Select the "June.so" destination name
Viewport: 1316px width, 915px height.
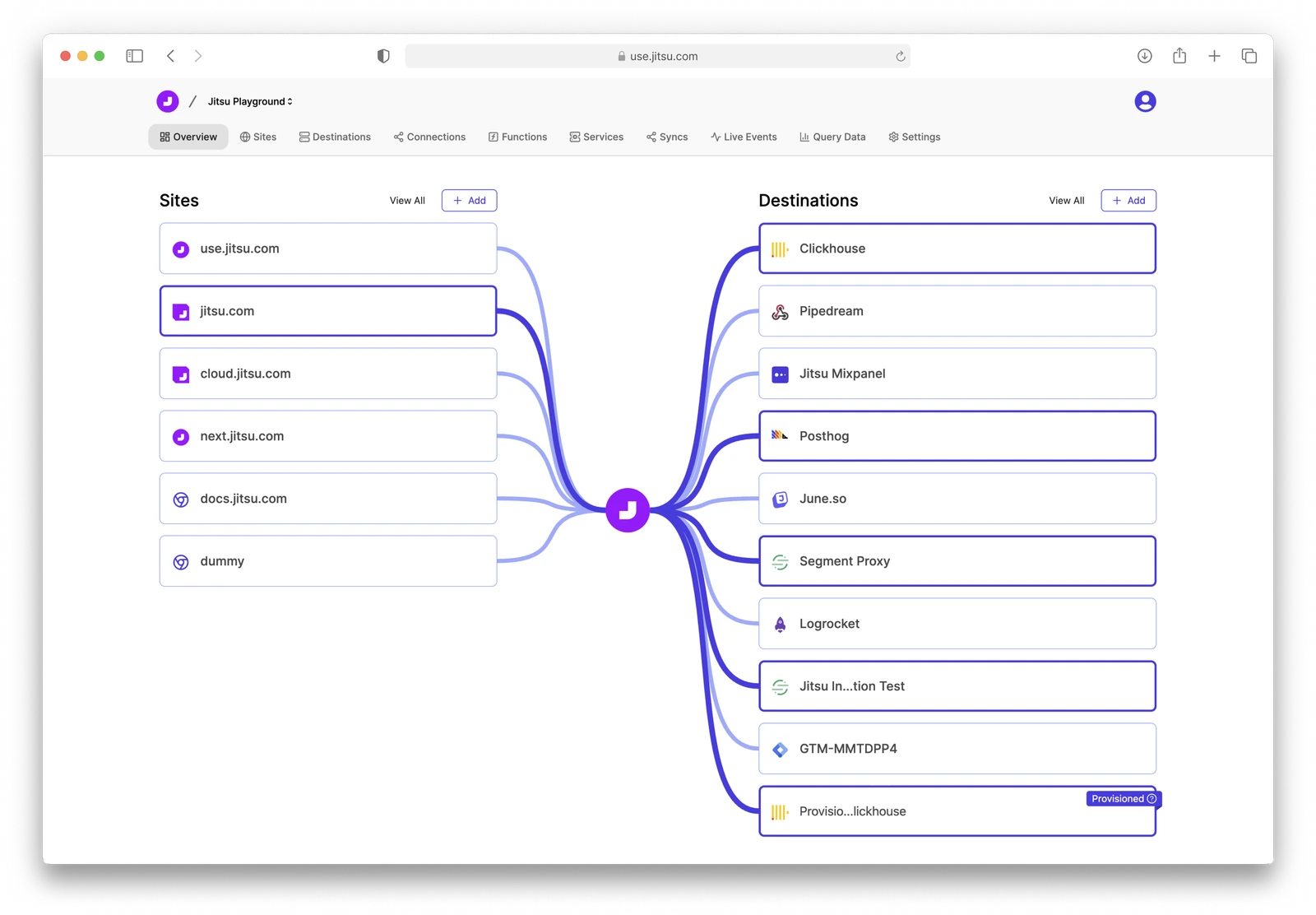(822, 499)
